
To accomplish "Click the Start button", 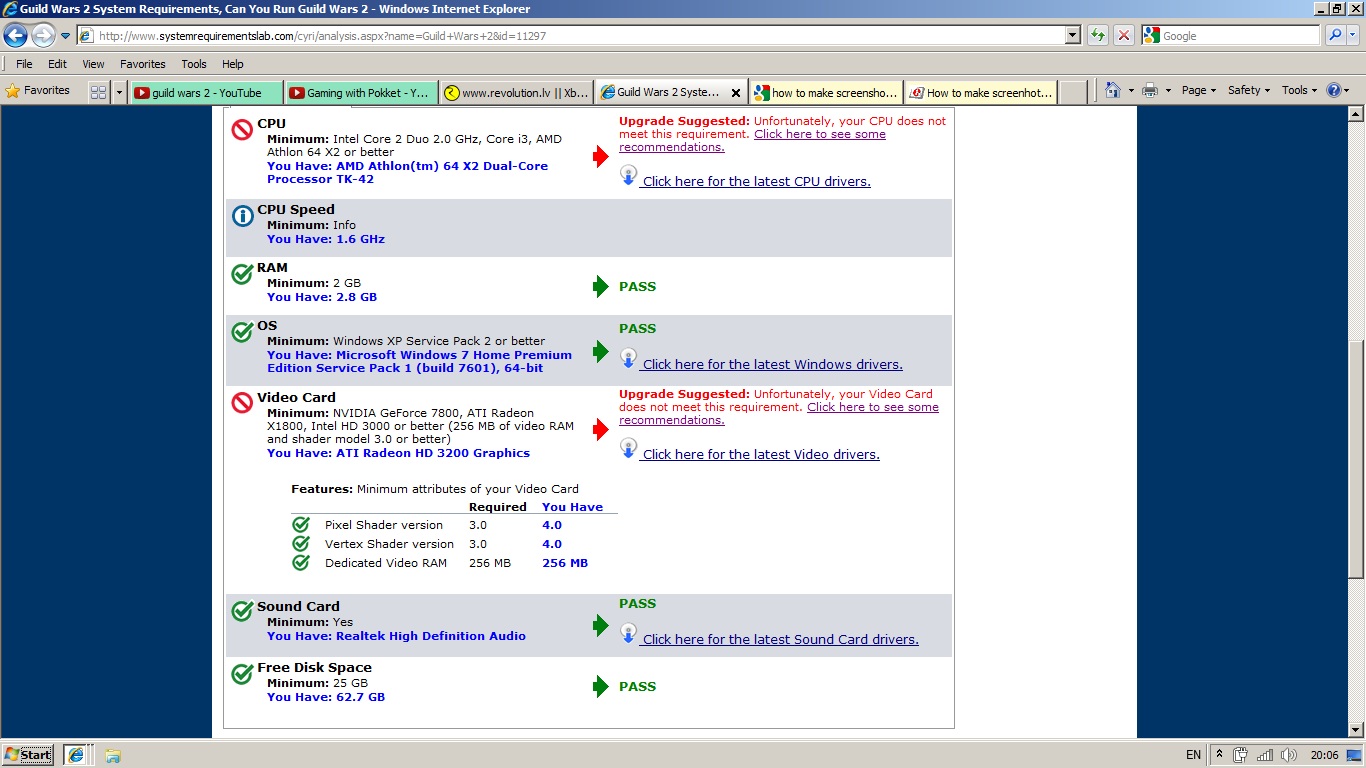I will click(28, 755).
